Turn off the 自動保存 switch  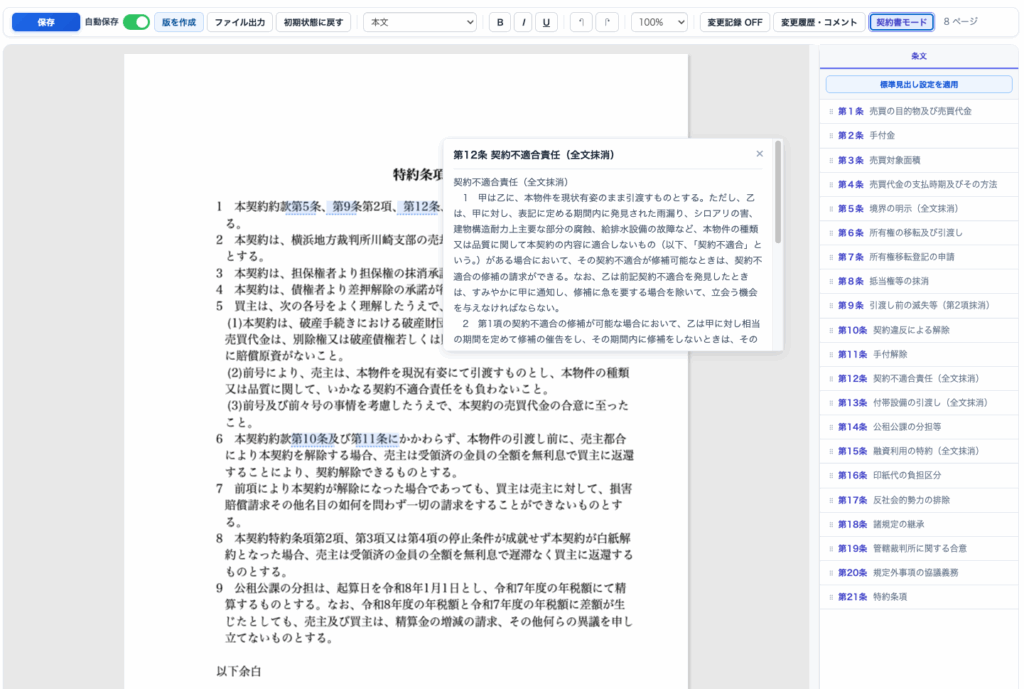click(x=136, y=22)
